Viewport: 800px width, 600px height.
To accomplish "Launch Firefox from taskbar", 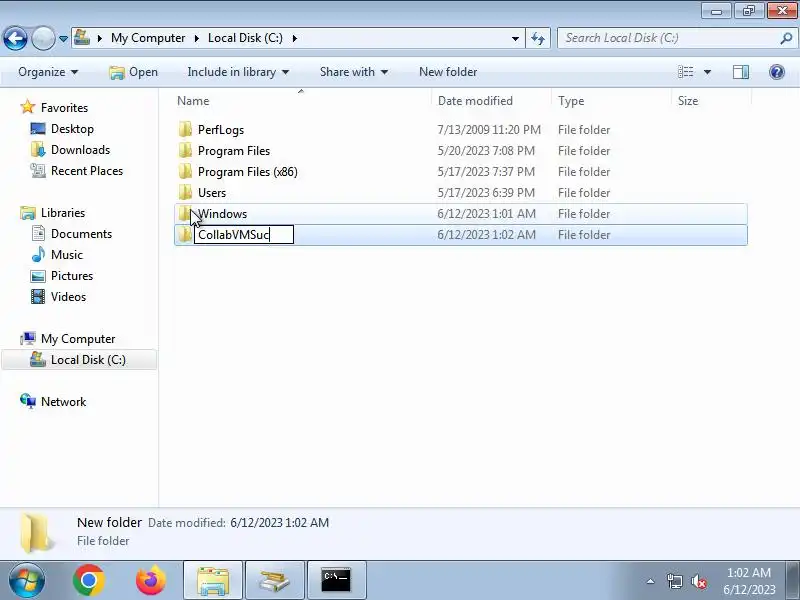I will [151, 580].
